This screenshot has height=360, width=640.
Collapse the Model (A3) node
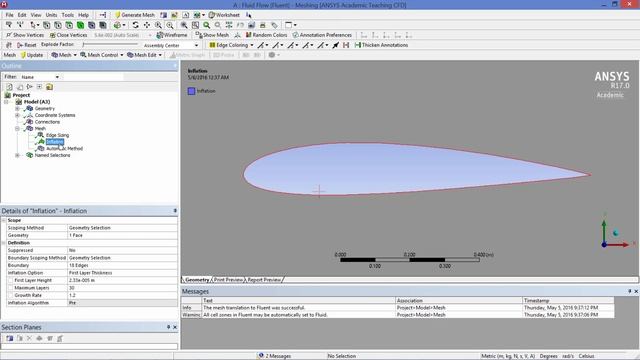pyautogui.click(x=6, y=102)
